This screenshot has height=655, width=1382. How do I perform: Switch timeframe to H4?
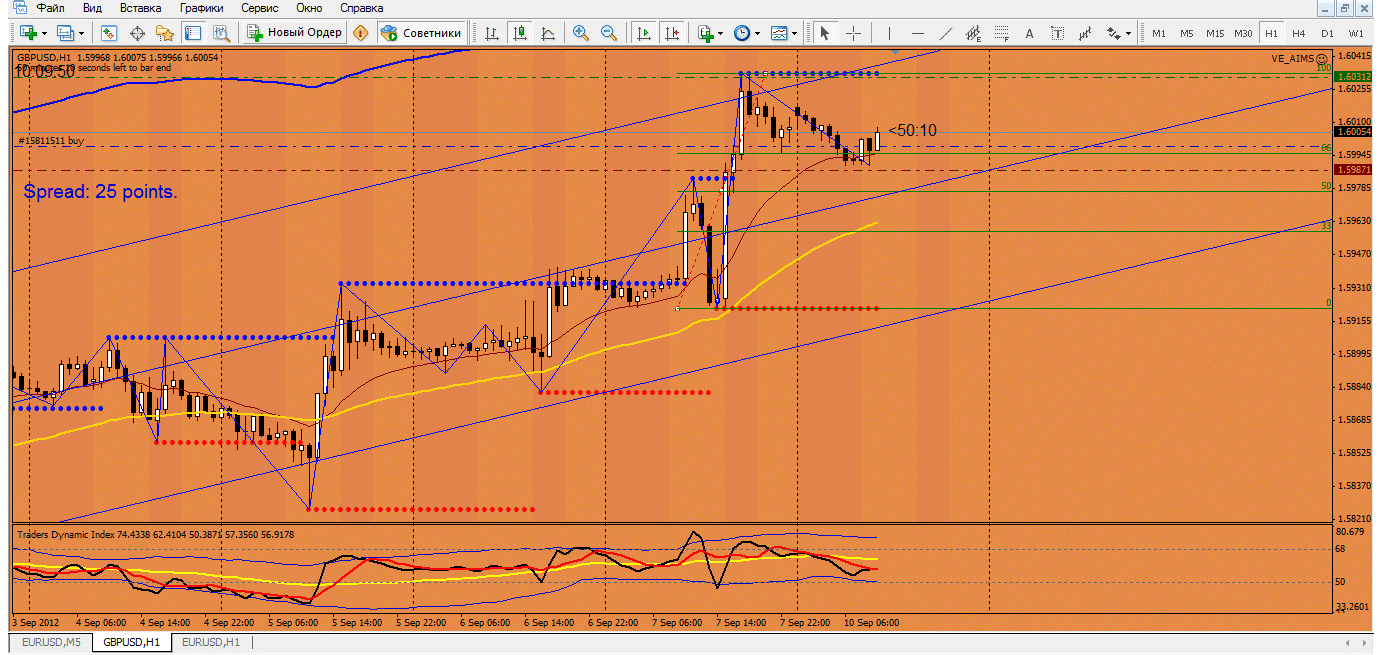1299,33
